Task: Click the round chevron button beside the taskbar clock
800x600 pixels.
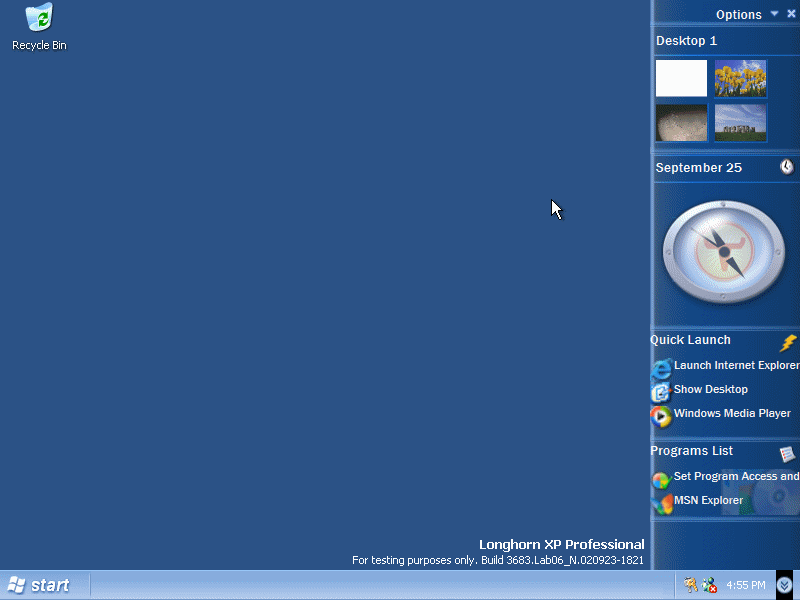Action: click(784, 585)
